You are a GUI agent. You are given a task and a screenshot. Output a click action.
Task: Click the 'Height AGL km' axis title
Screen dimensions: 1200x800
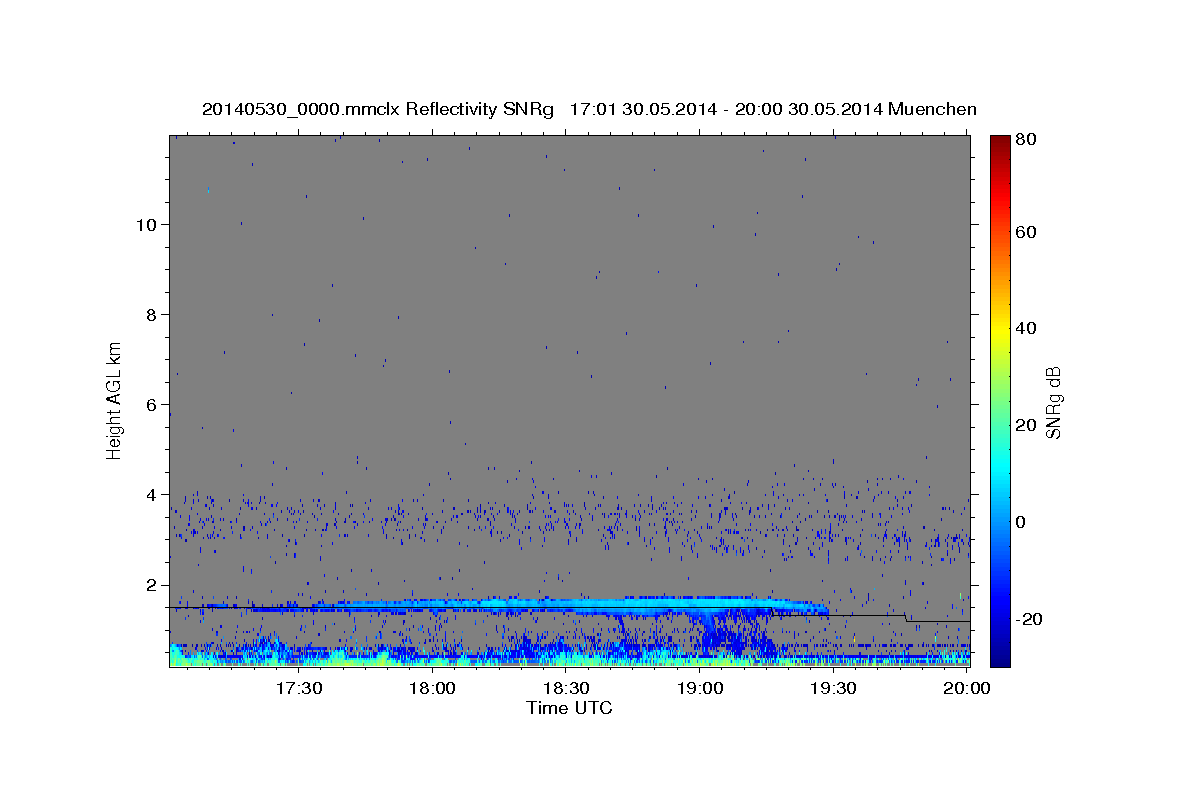[114, 400]
